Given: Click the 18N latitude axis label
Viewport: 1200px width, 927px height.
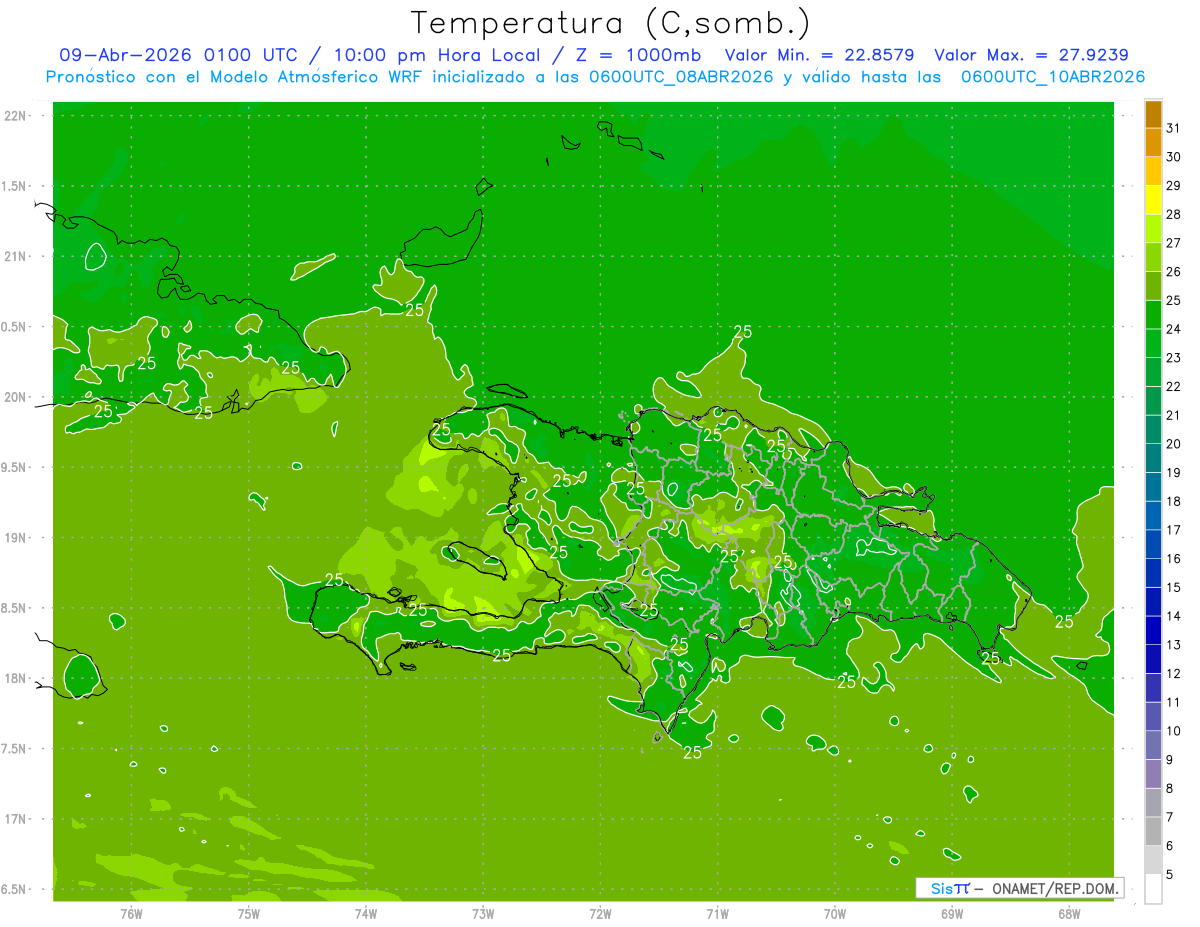Looking at the screenshot, I should 17,678.
